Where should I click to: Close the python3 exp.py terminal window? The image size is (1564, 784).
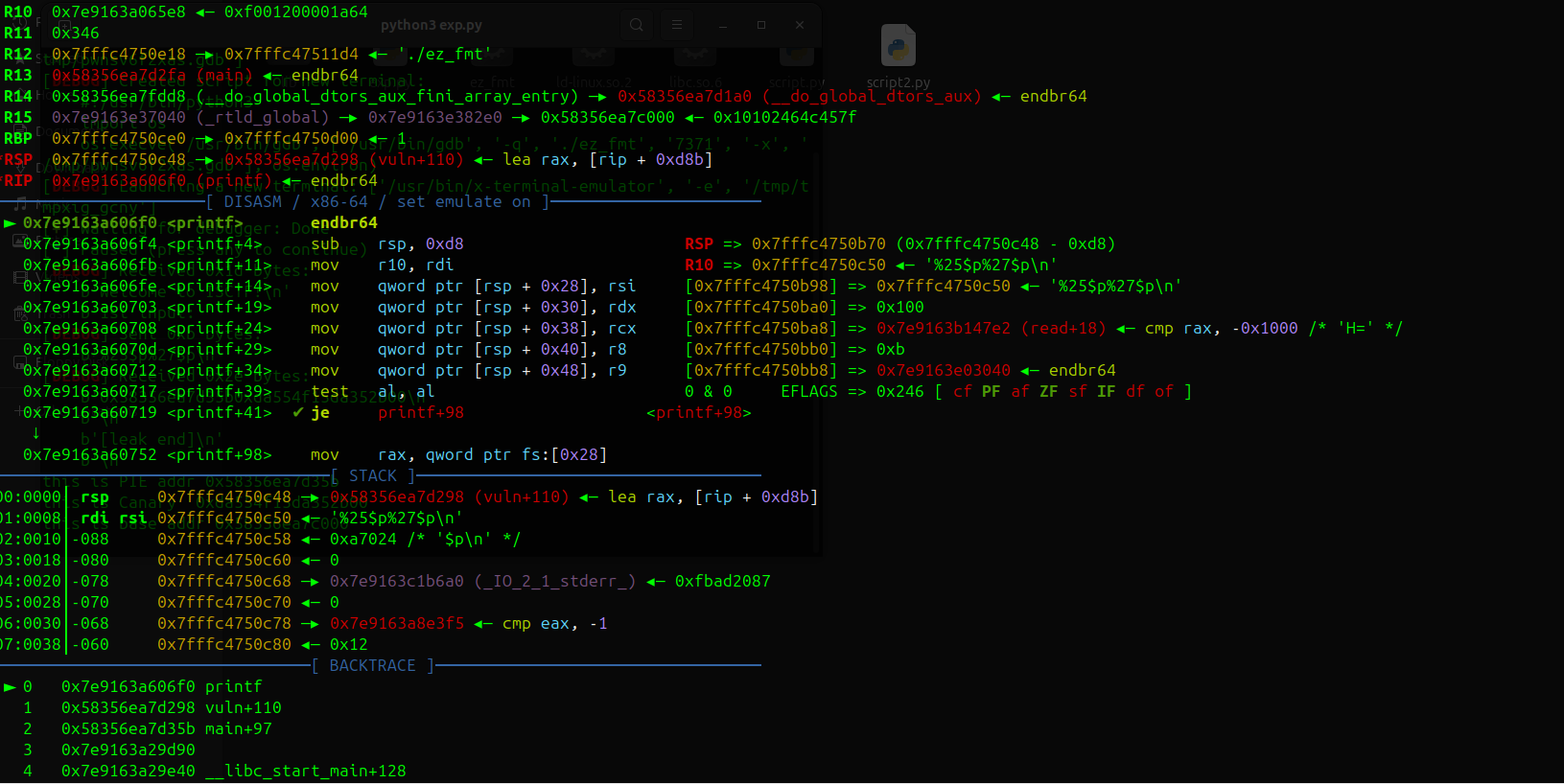(800, 25)
